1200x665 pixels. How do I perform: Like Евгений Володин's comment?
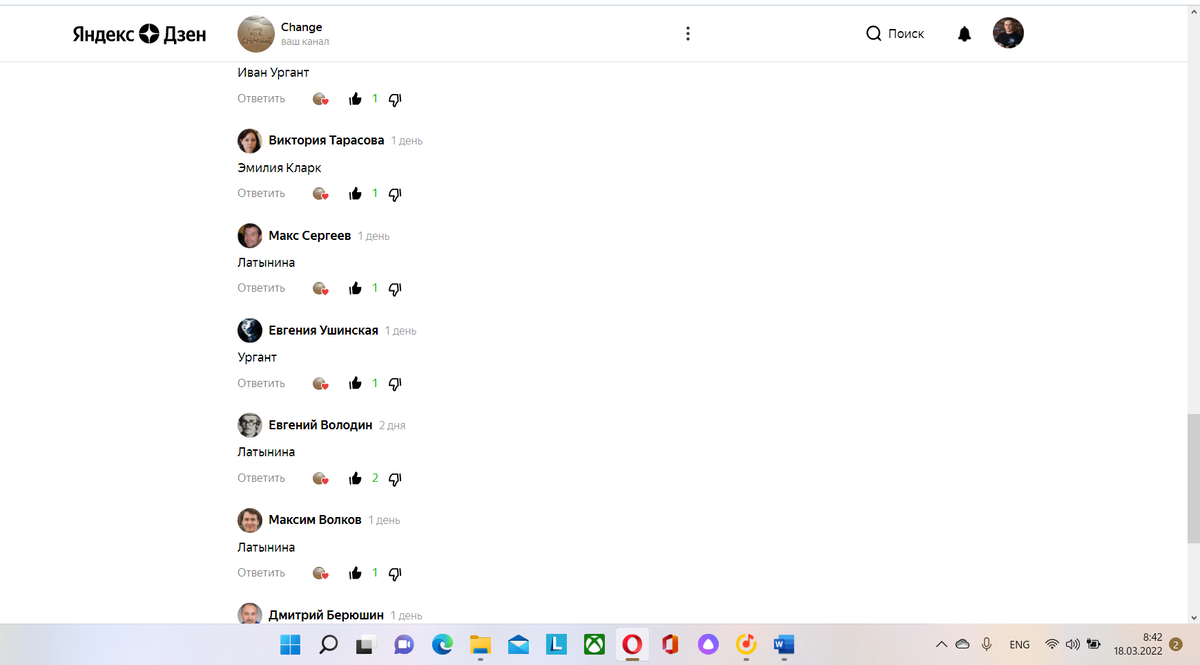(x=355, y=478)
